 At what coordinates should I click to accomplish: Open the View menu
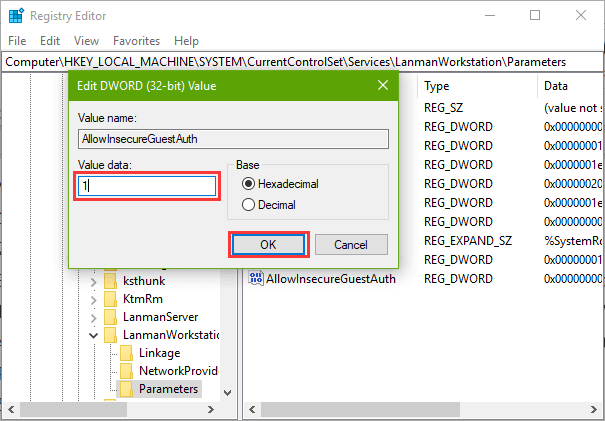(x=86, y=41)
